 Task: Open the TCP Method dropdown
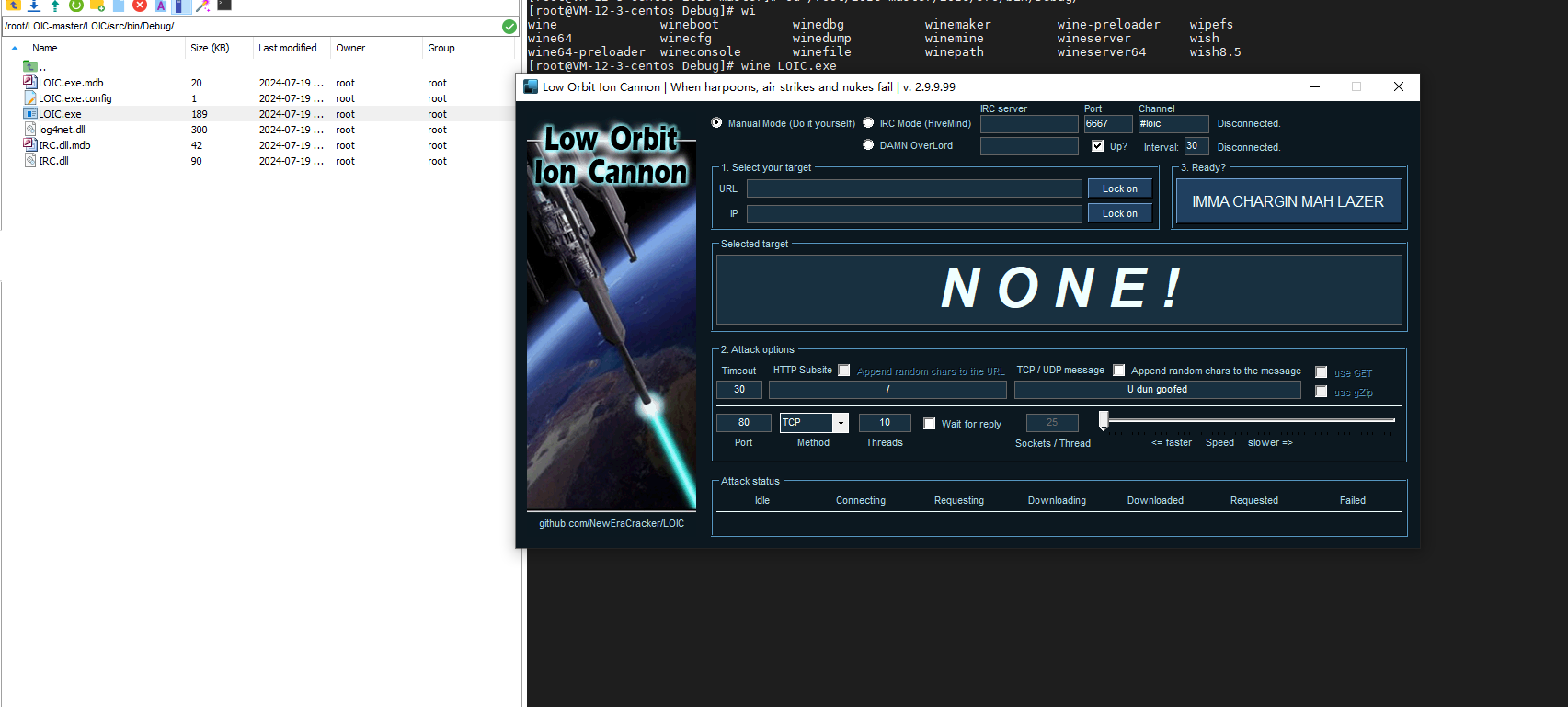(840, 422)
